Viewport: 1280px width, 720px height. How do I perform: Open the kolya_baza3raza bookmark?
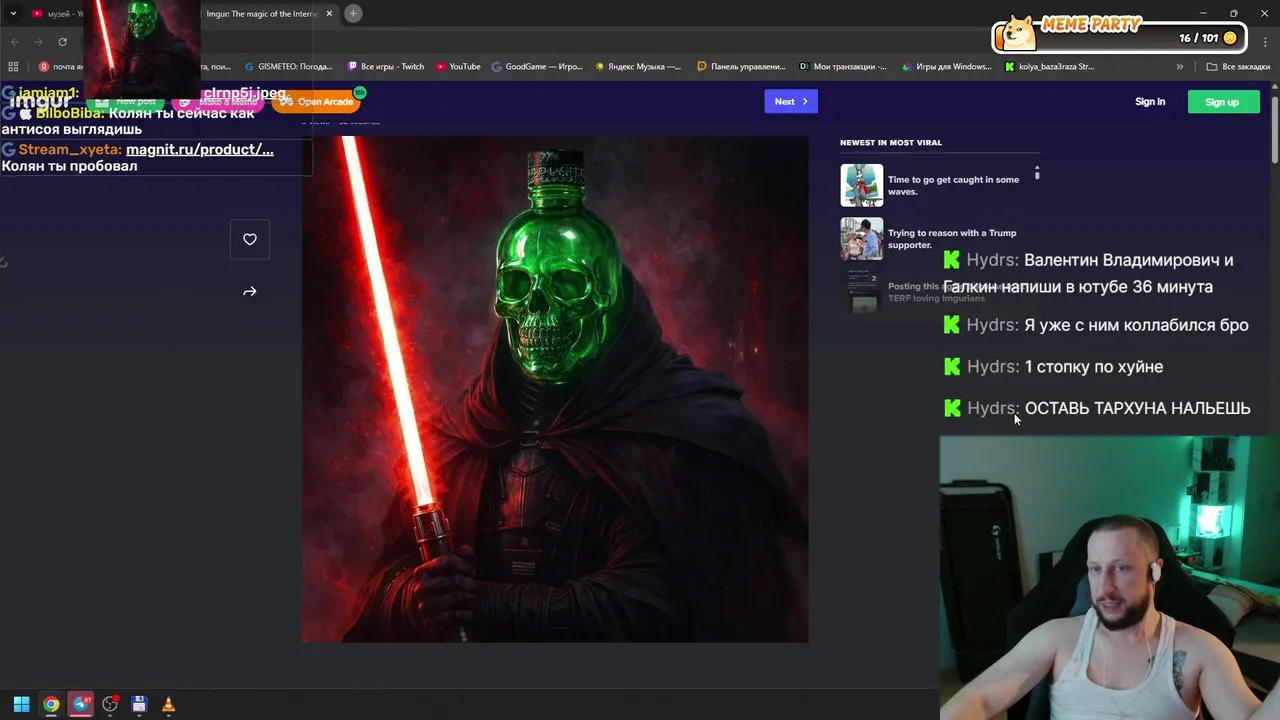1049,67
